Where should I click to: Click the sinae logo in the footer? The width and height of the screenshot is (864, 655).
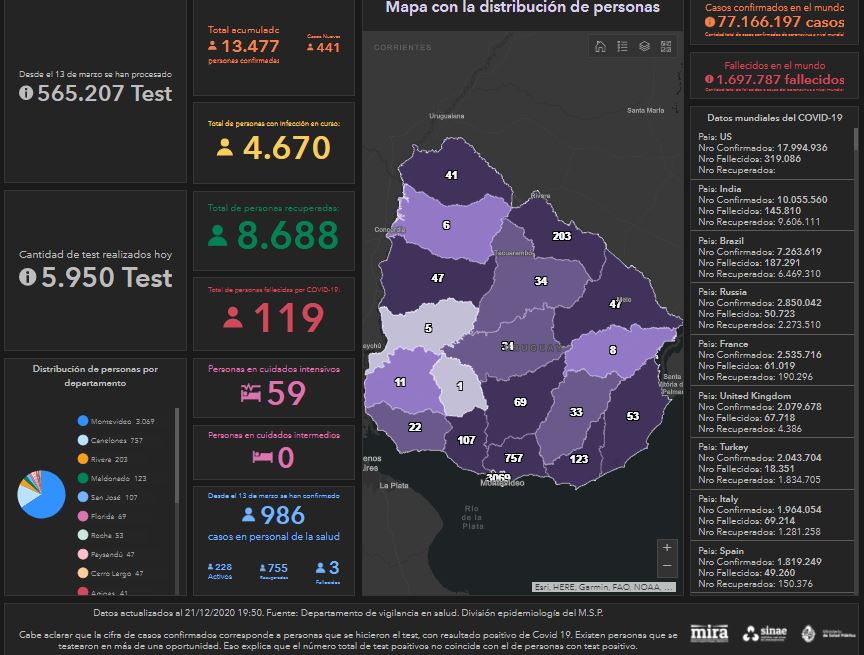point(764,633)
